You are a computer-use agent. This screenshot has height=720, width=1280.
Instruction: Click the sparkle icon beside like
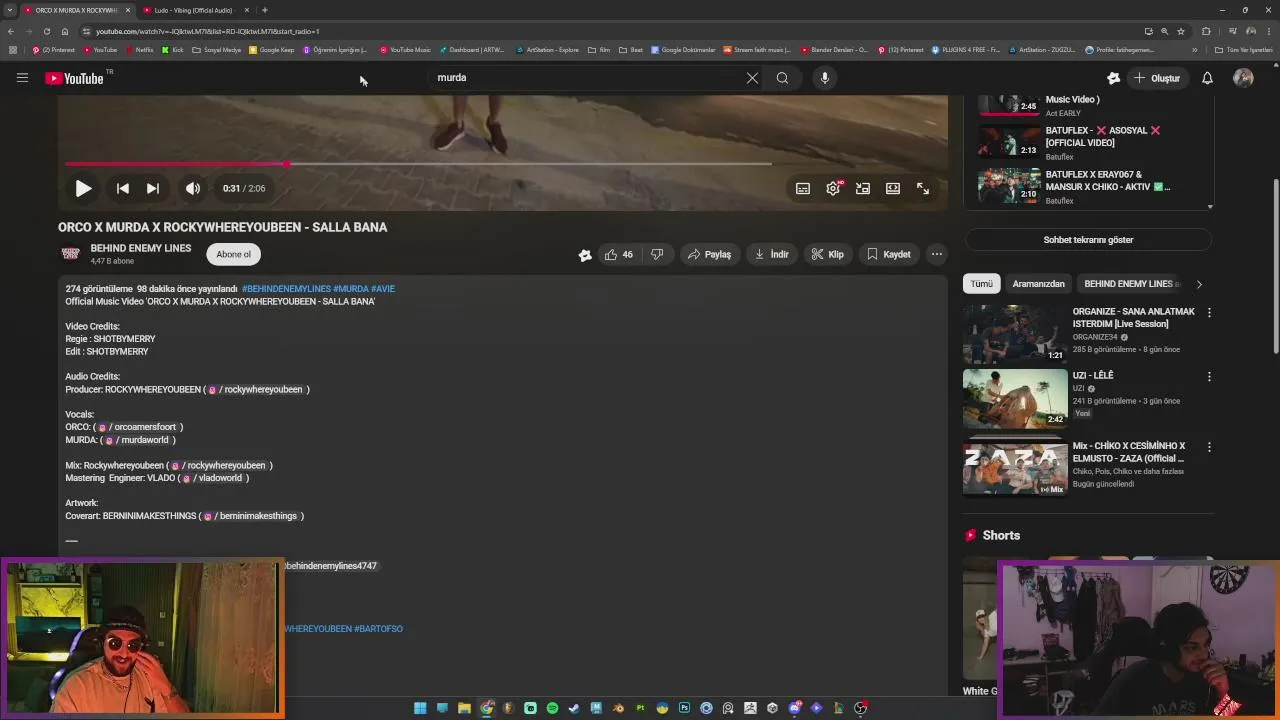(585, 255)
